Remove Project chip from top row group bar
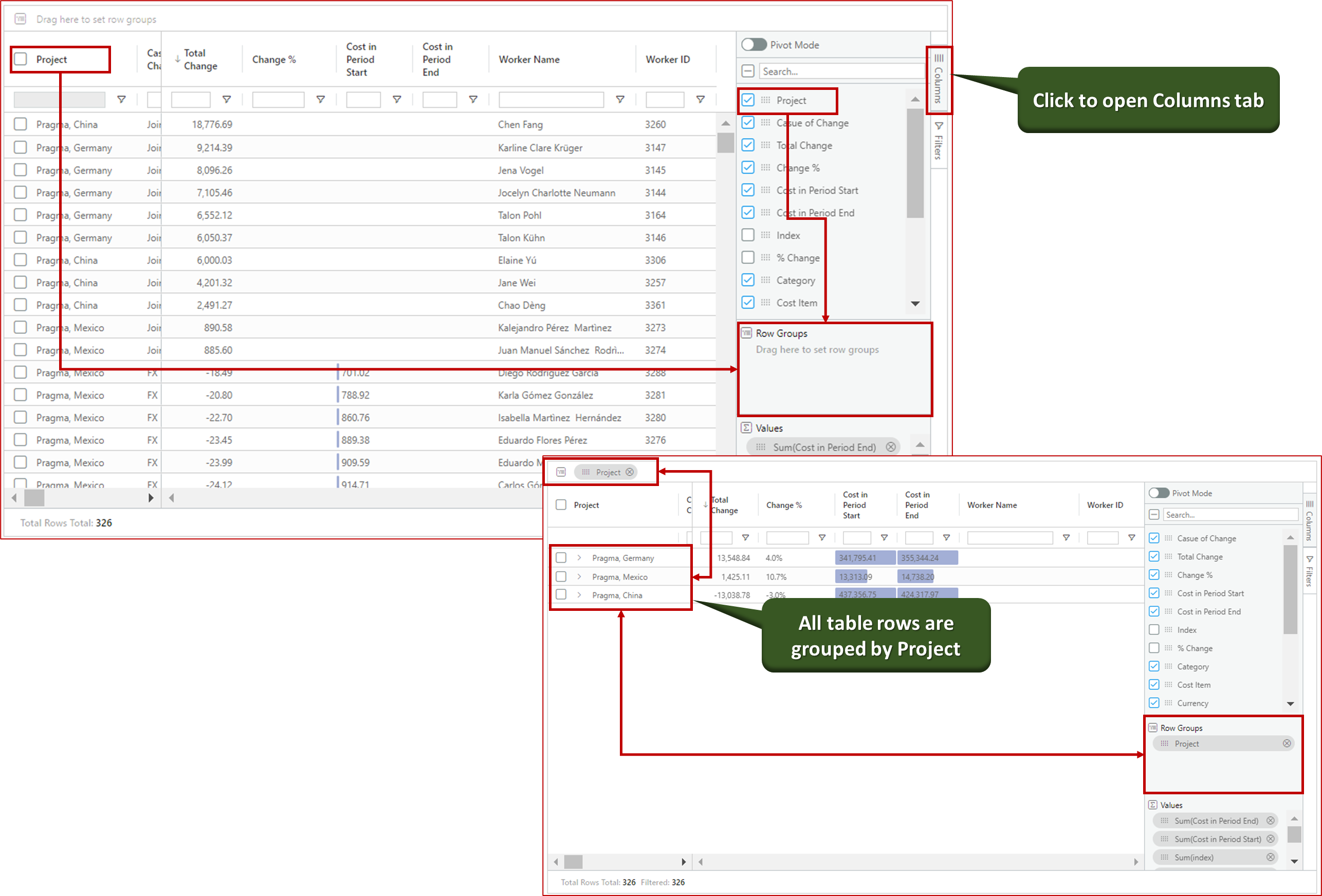The image size is (1322, 896). (629, 472)
